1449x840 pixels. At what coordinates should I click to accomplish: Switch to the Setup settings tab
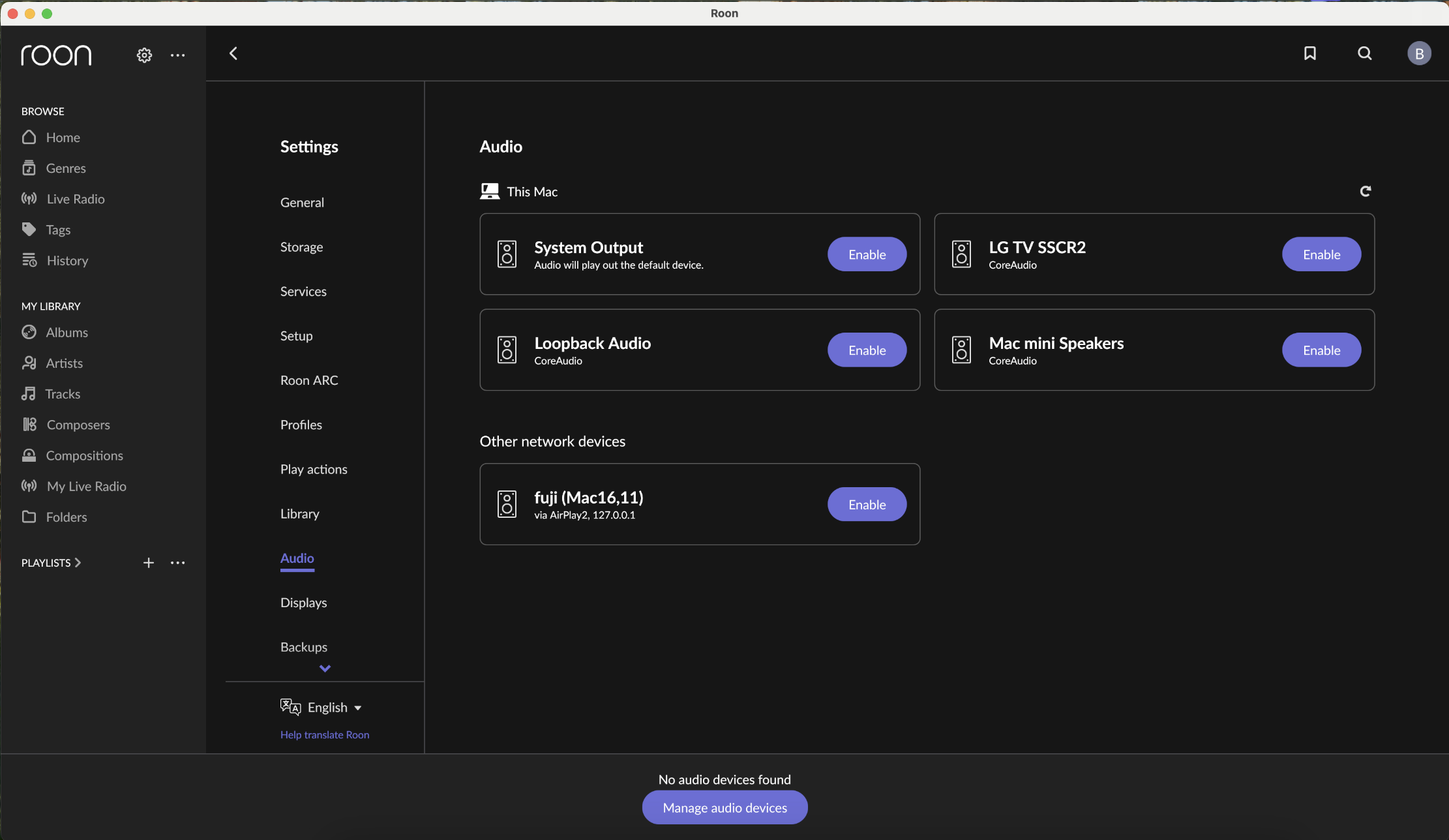click(296, 336)
